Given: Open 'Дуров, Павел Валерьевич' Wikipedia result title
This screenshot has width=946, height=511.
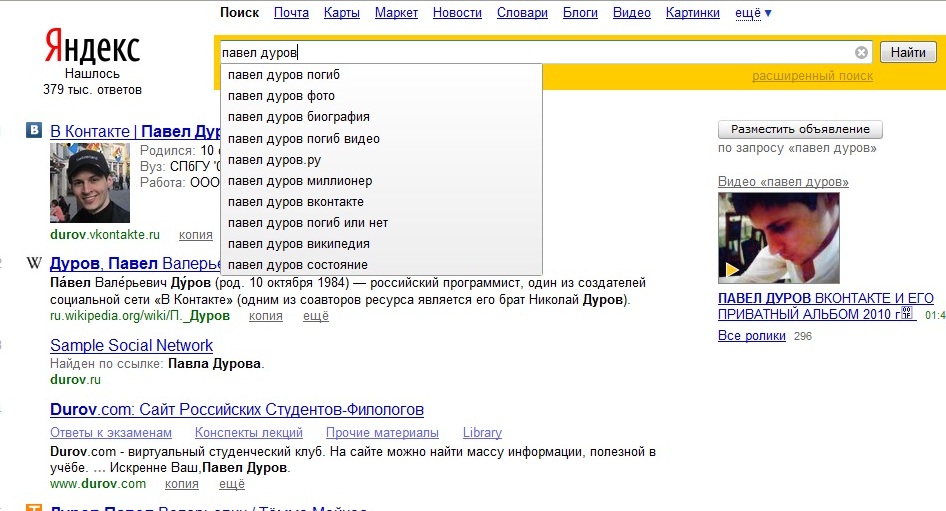Looking at the screenshot, I should tap(136, 264).
